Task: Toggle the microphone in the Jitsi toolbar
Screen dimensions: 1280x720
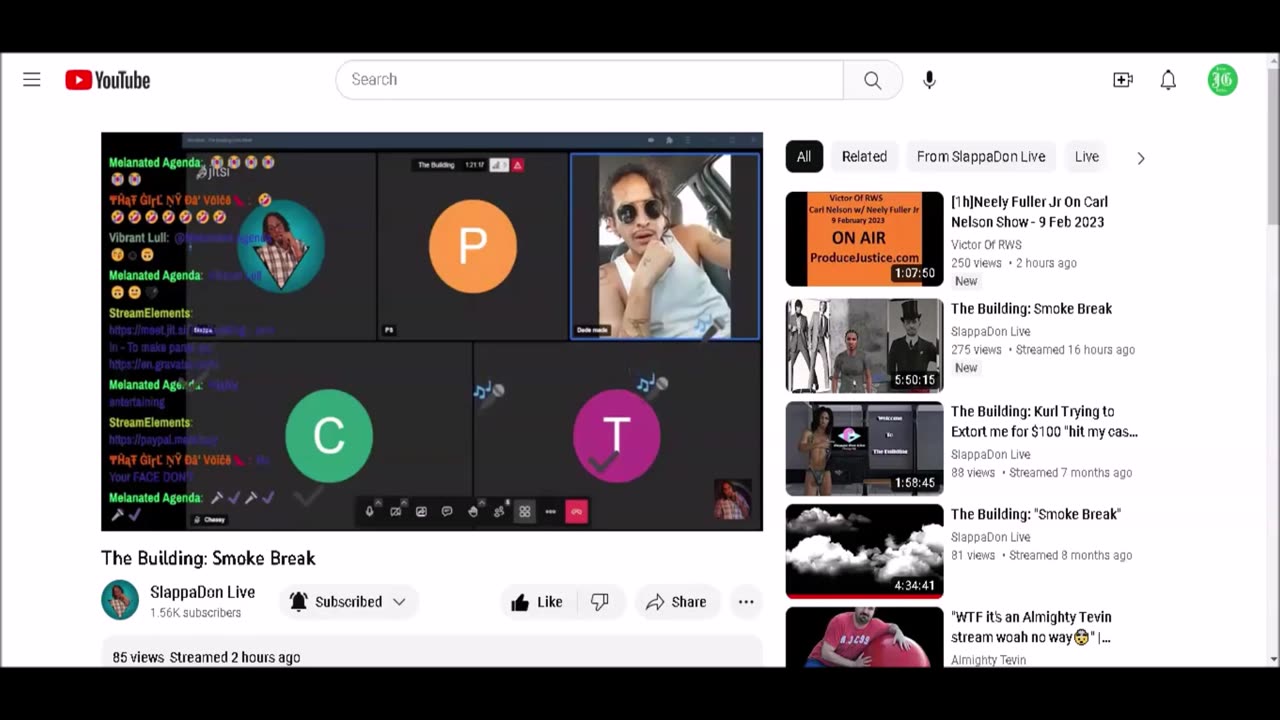Action: coord(369,512)
